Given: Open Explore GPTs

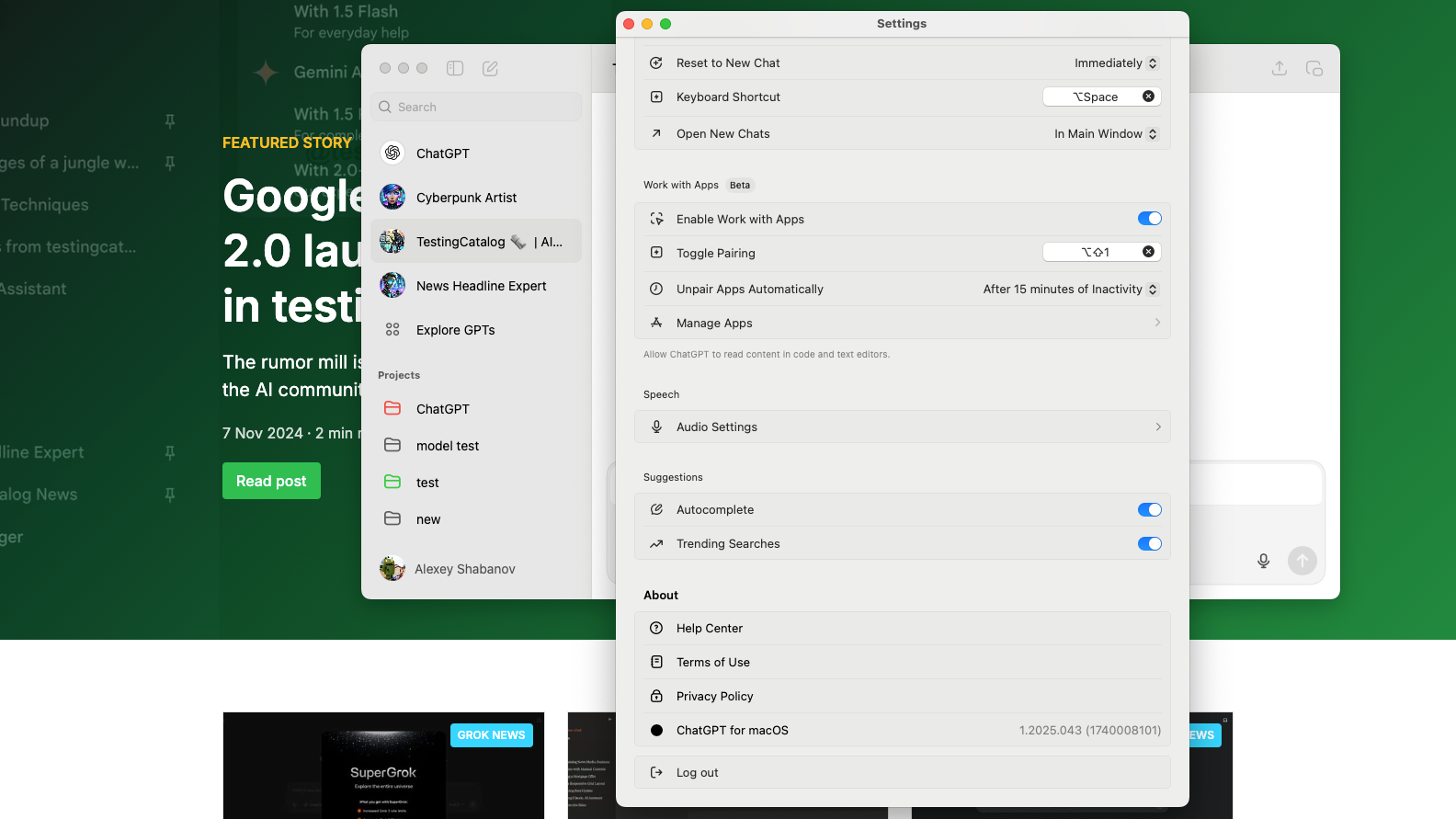Looking at the screenshot, I should click(476, 330).
